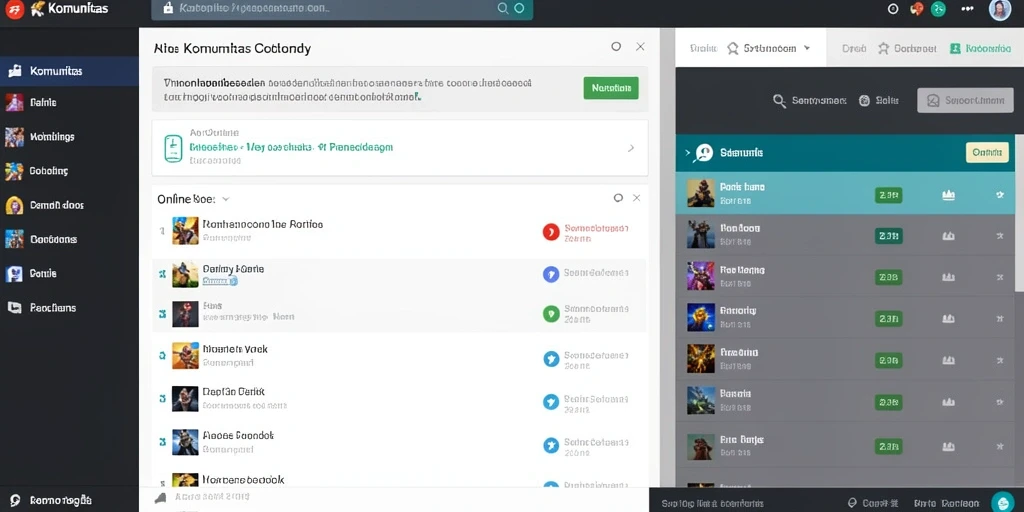This screenshot has width=1024, height=512.
Task: Expand the white card's right chevron
Action: tap(631, 148)
